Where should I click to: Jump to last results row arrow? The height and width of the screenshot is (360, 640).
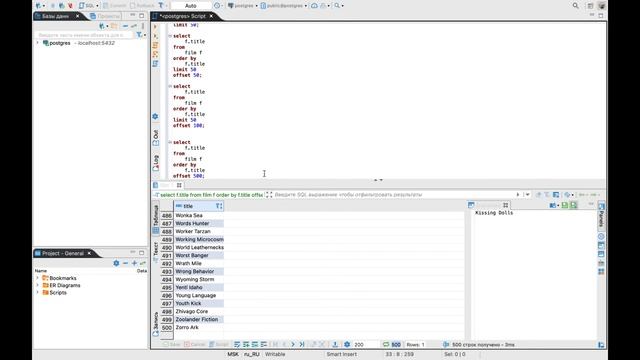(302, 344)
